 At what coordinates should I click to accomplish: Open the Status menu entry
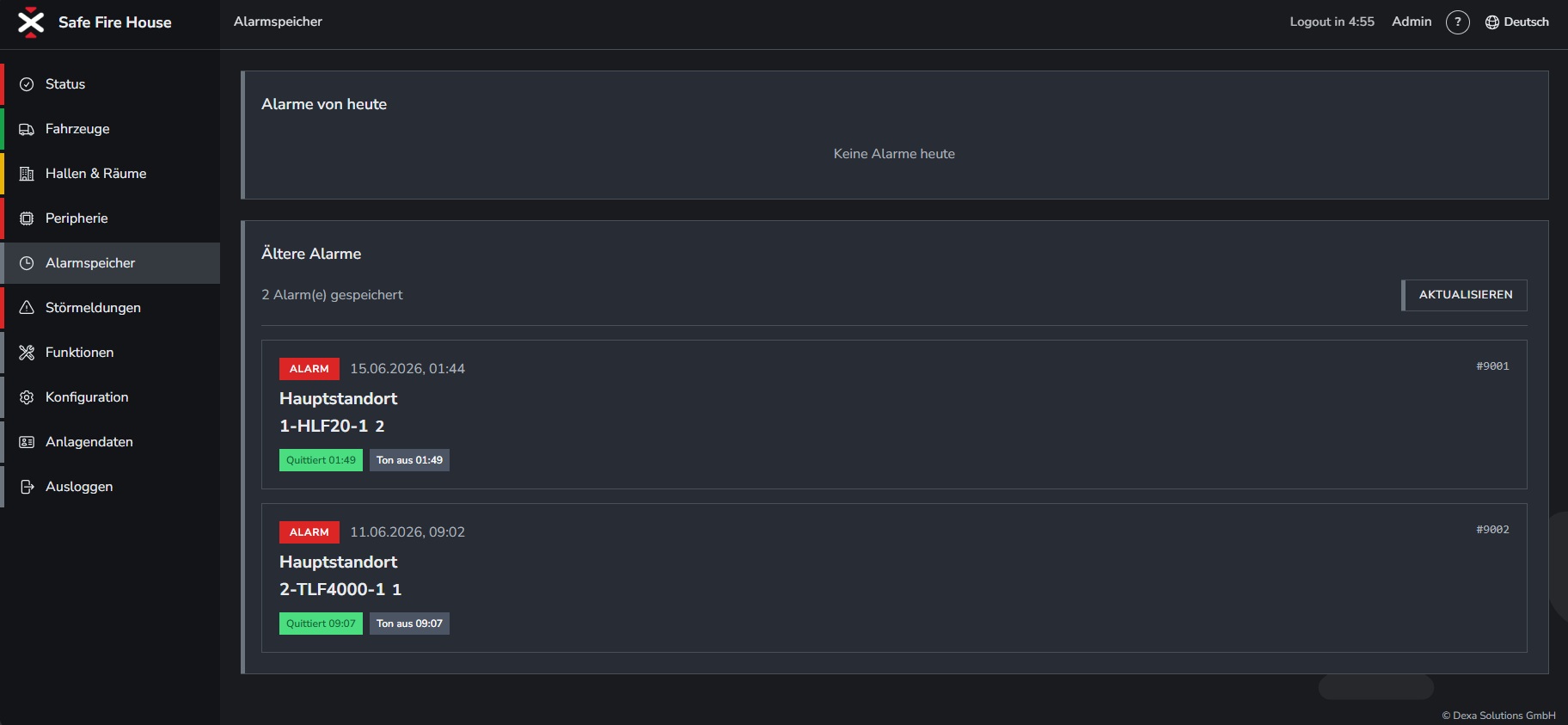coord(110,84)
